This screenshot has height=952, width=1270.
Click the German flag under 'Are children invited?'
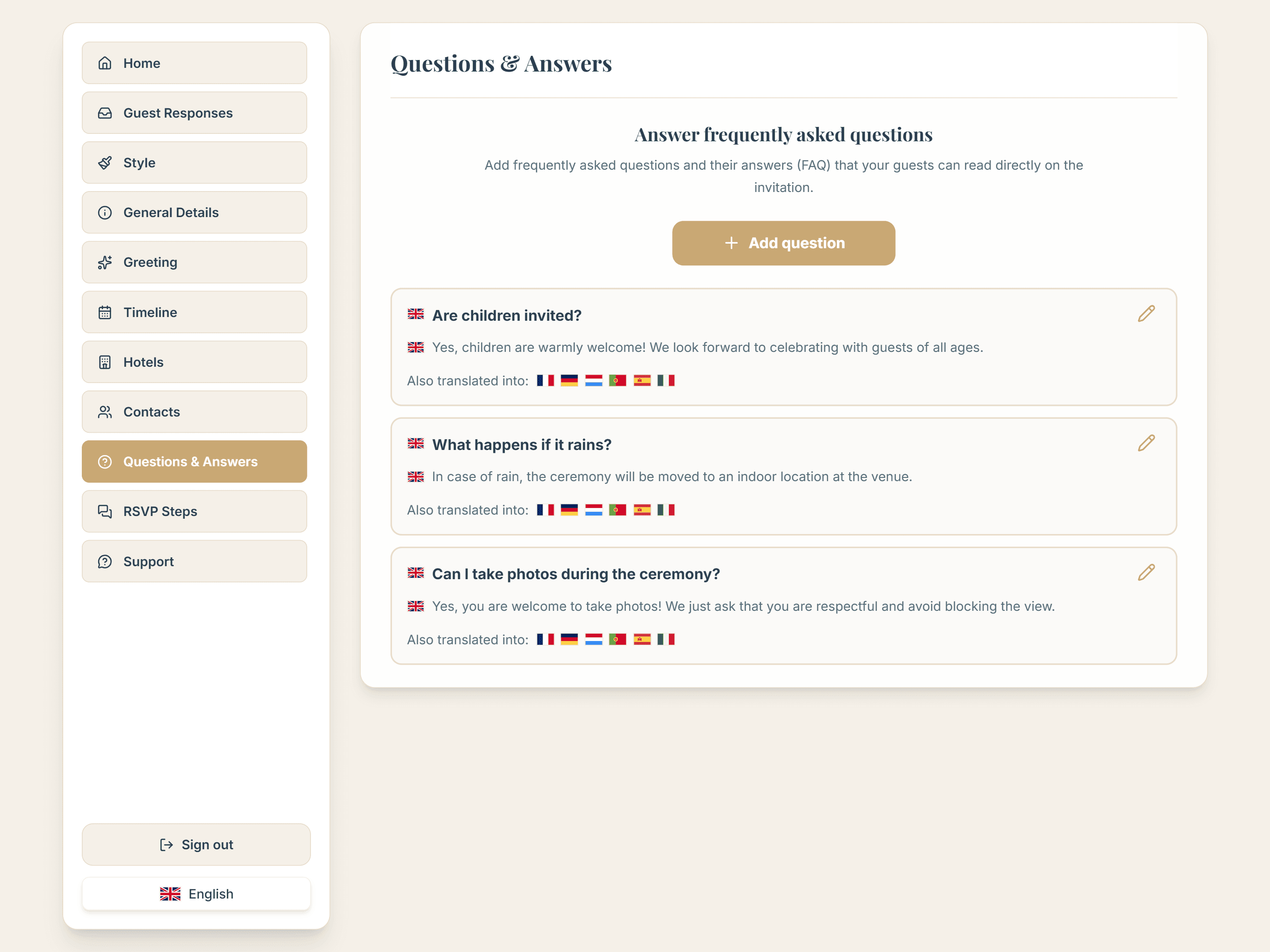tap(569, 381)
